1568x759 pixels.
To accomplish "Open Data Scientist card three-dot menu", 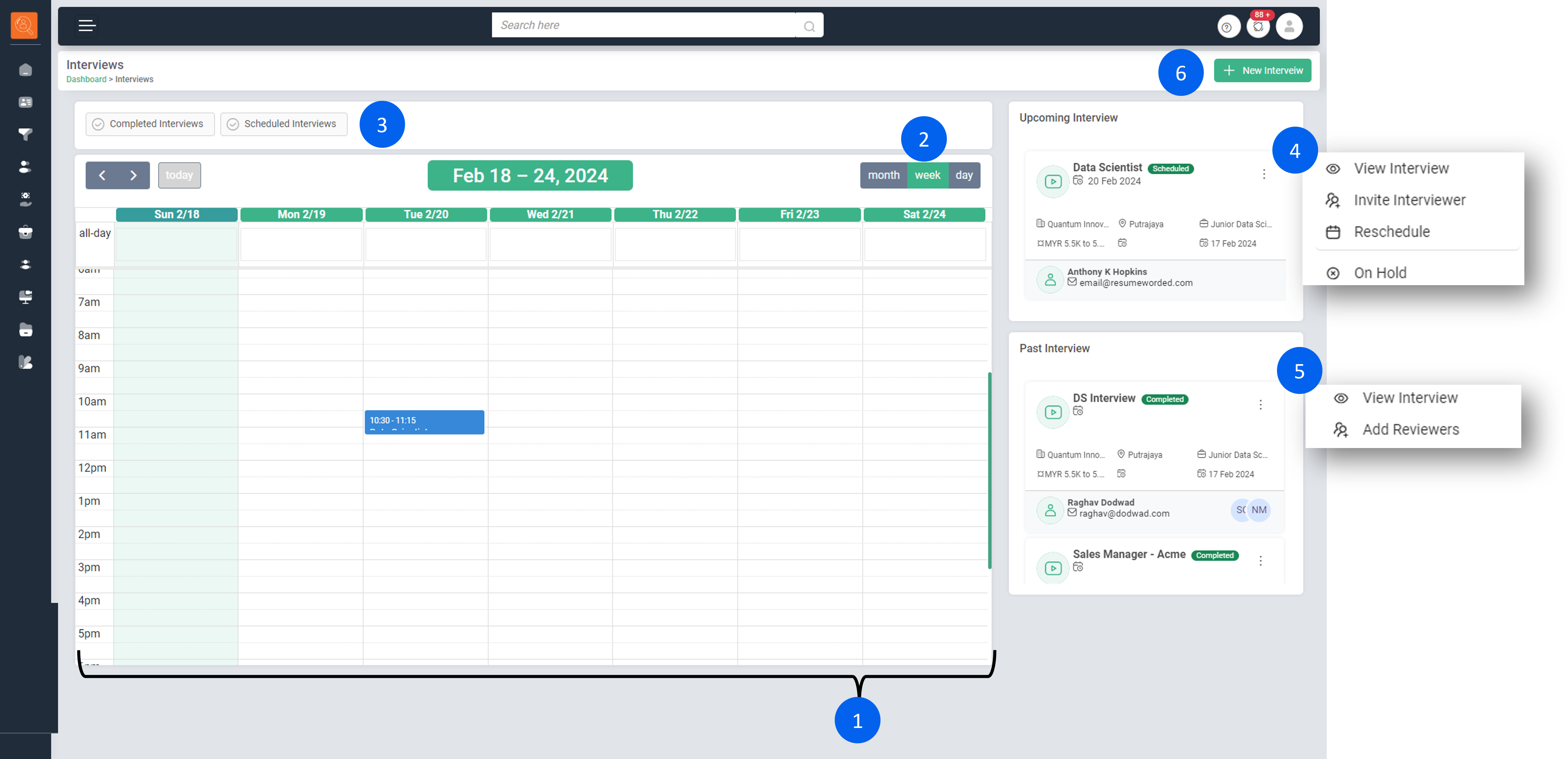I will (1264, 174).
